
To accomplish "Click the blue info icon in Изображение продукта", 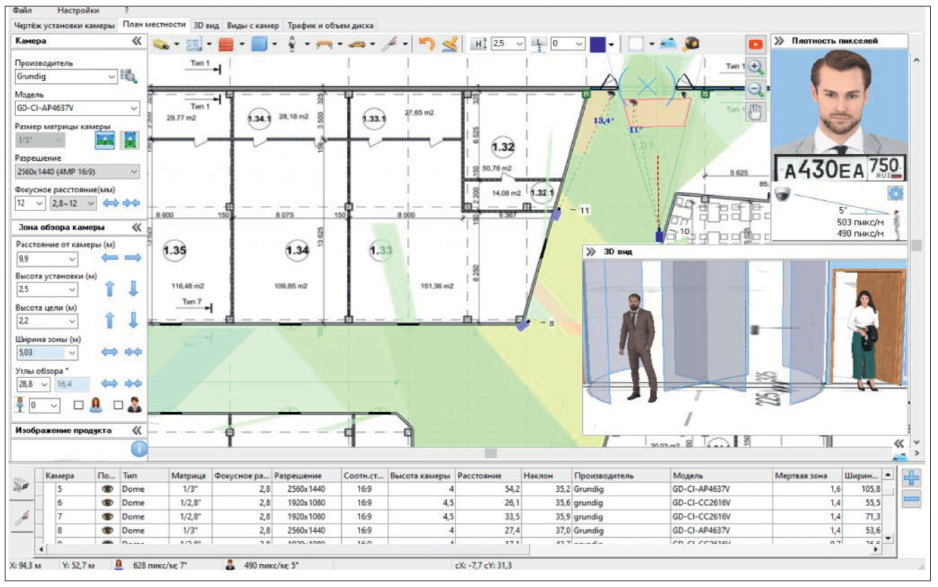I will tap(139, 449).
